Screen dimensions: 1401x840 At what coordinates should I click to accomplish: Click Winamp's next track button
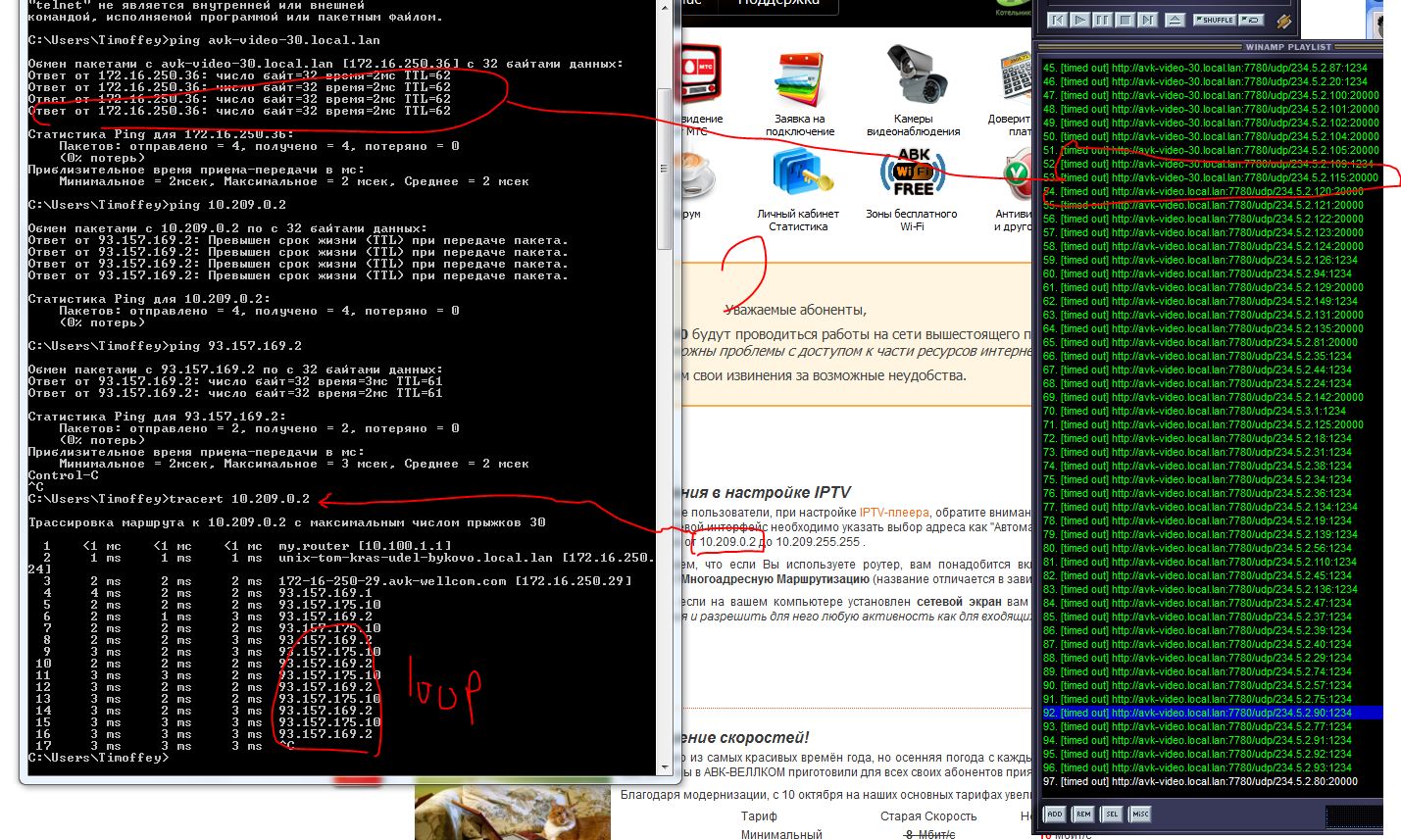(1148, 20)
